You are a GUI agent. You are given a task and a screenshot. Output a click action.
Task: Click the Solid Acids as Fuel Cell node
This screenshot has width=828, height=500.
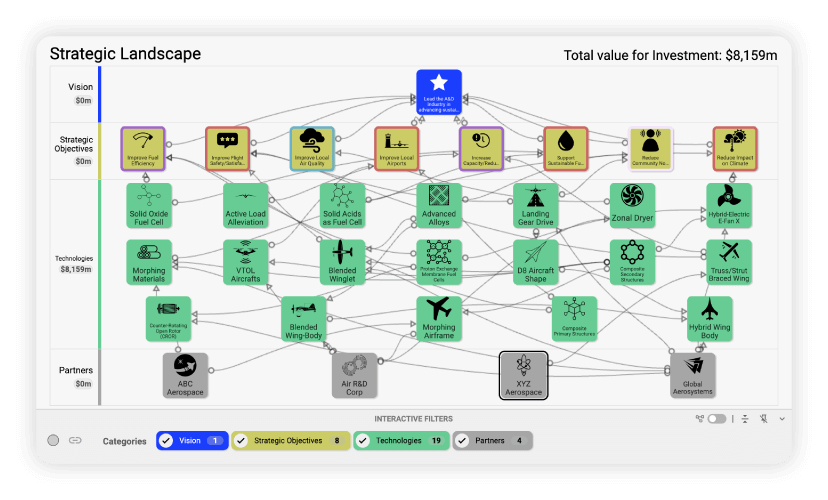coord(342,205)
